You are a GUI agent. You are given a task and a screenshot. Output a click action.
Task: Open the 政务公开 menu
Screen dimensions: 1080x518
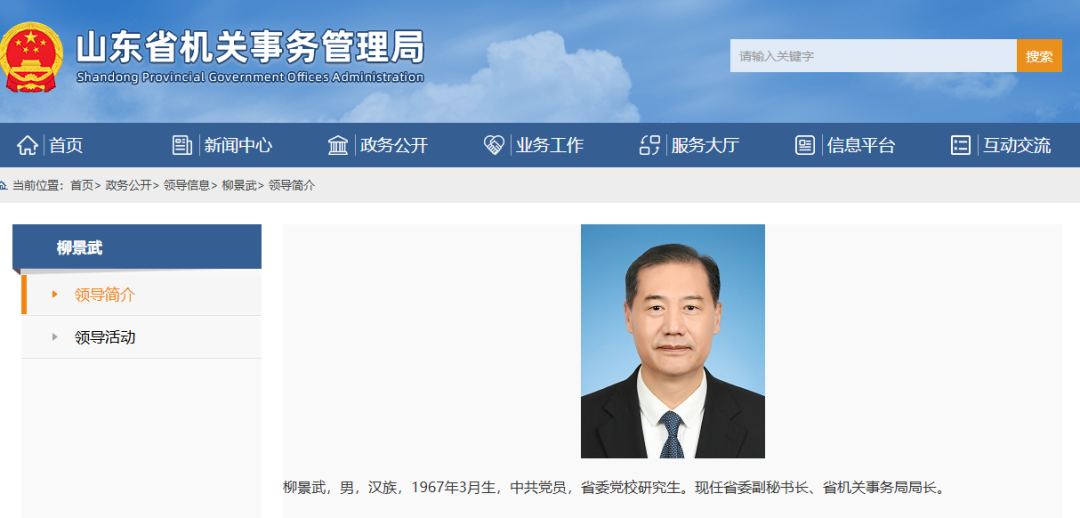(394, 145)
